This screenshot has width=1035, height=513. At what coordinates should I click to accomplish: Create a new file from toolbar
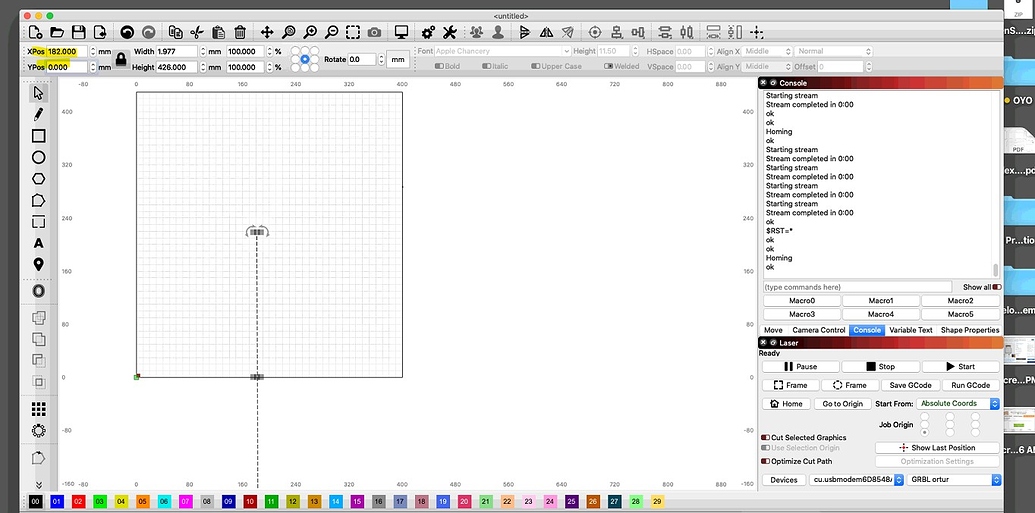coord(36,32)
